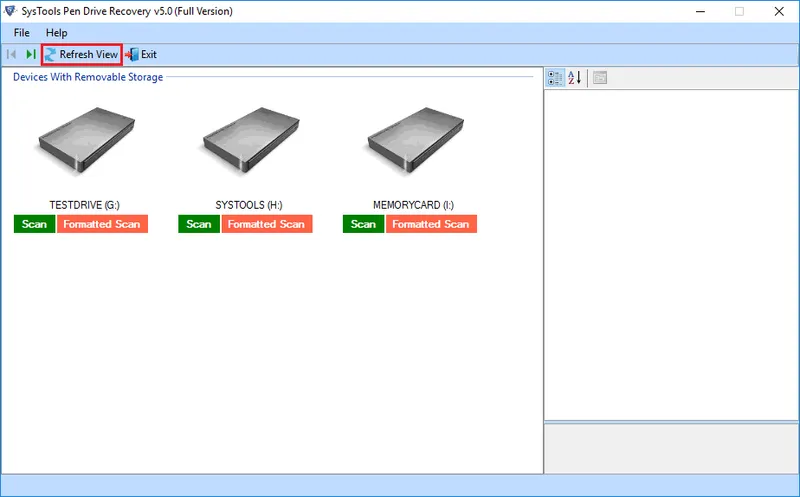Switch property grid to Categorized view
Screen dimensions: 800x497
[555, 78]
